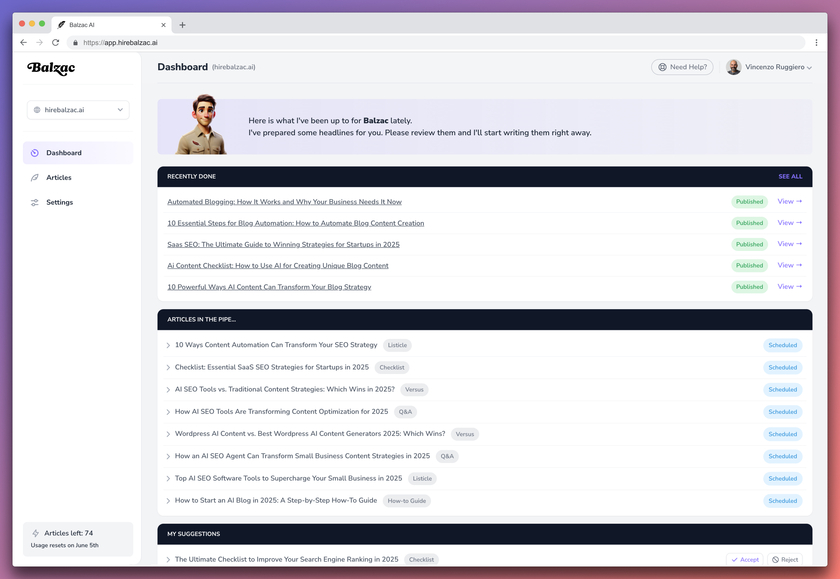Viewport: 840px width, 579px height.
Task: Open '10 Powerful Ways AI Content' article link
Action: click(x=269, y=287)
